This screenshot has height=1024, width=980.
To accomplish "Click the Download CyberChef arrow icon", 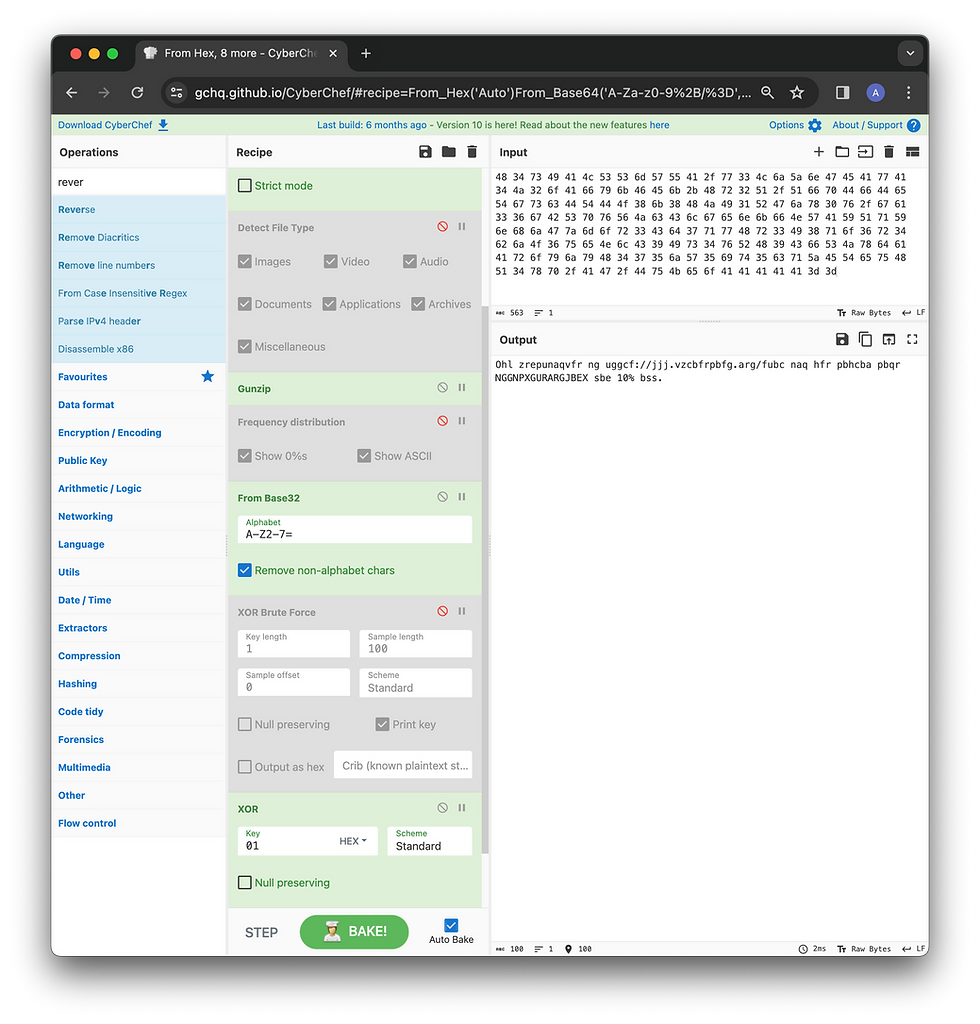I will pos(163,125).
